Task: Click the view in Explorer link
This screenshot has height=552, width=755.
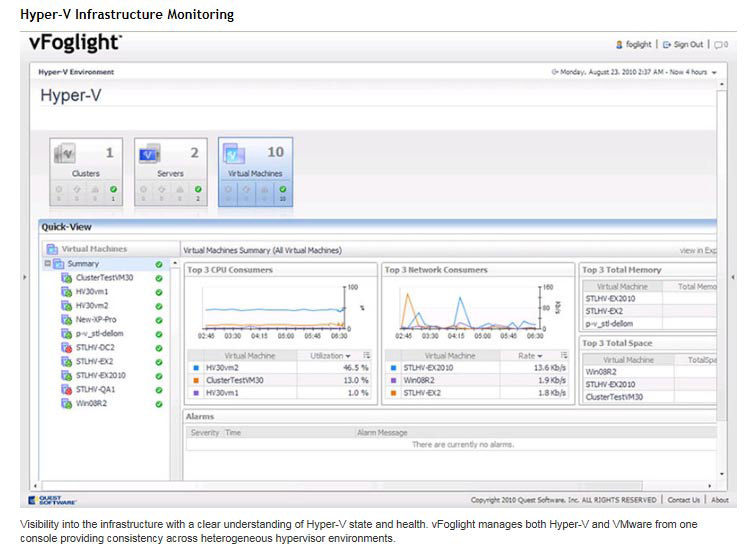Action: point(698,250)
